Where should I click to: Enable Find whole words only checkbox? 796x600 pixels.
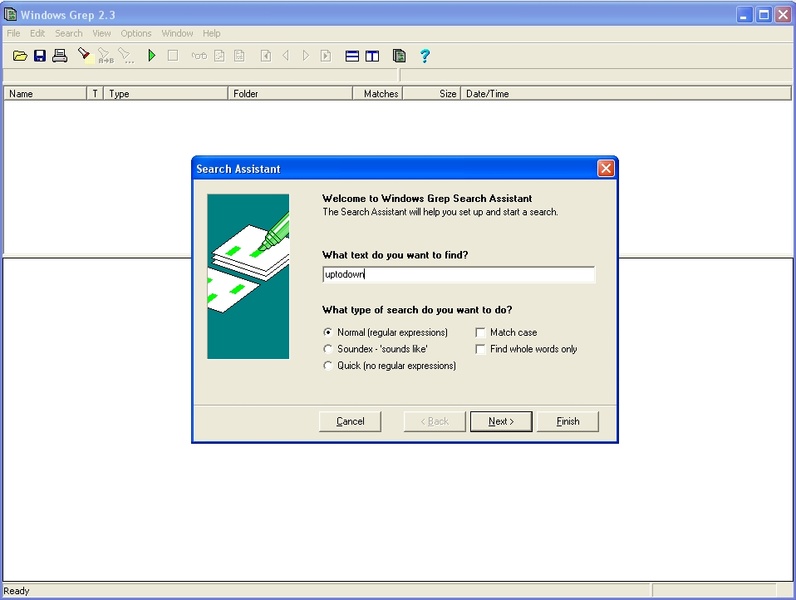[481, 349]
